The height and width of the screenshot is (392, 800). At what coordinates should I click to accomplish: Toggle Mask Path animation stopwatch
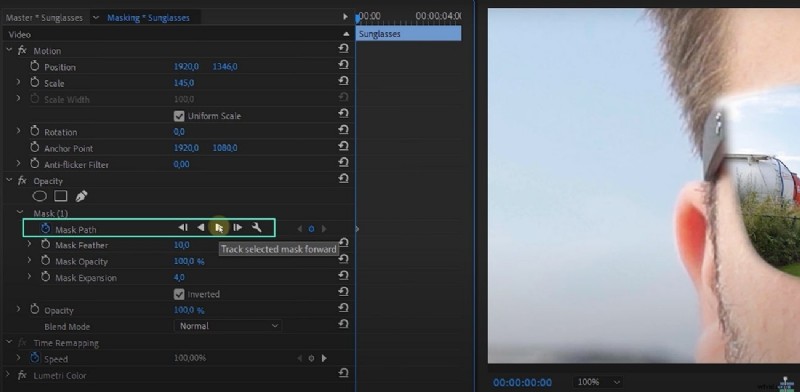(x=45, y=229)
